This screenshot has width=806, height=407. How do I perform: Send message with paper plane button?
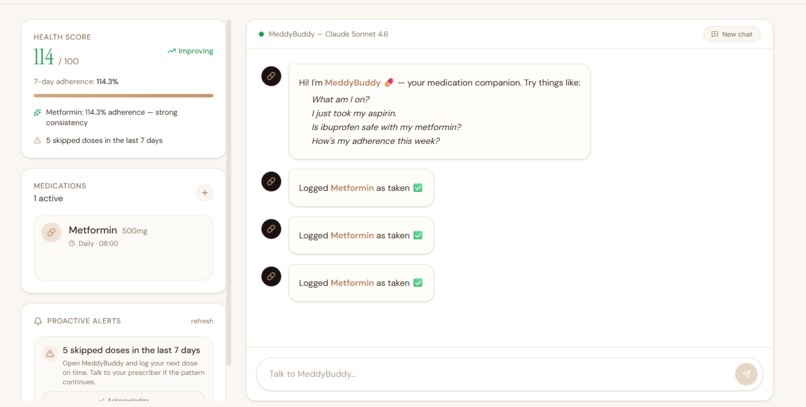(746, 374)
